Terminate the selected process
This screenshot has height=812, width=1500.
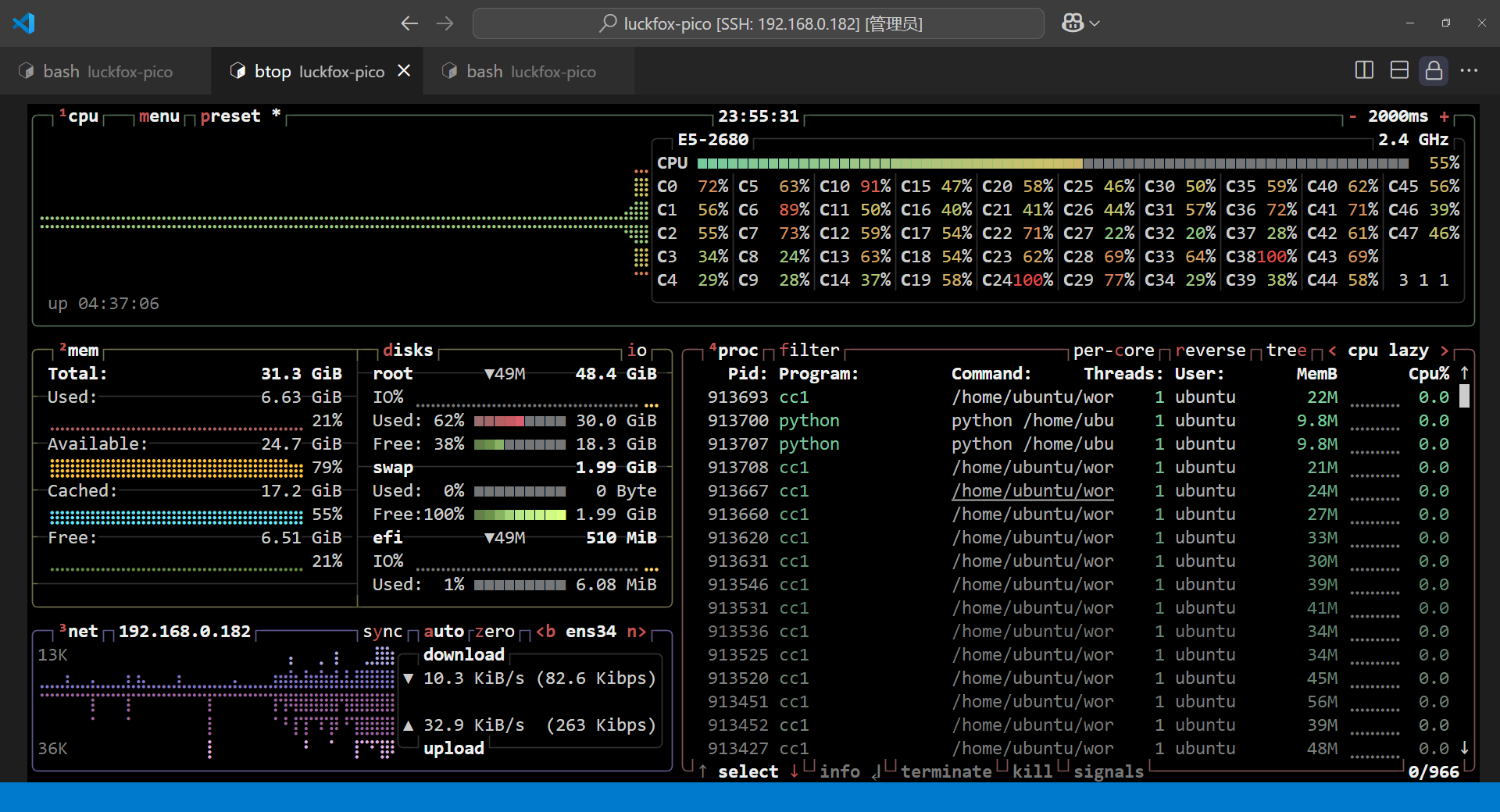click(x=946, y=772)
